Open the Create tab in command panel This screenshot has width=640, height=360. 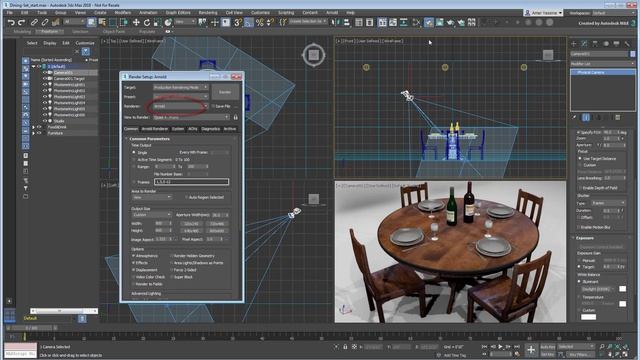[x=573, y=43]
